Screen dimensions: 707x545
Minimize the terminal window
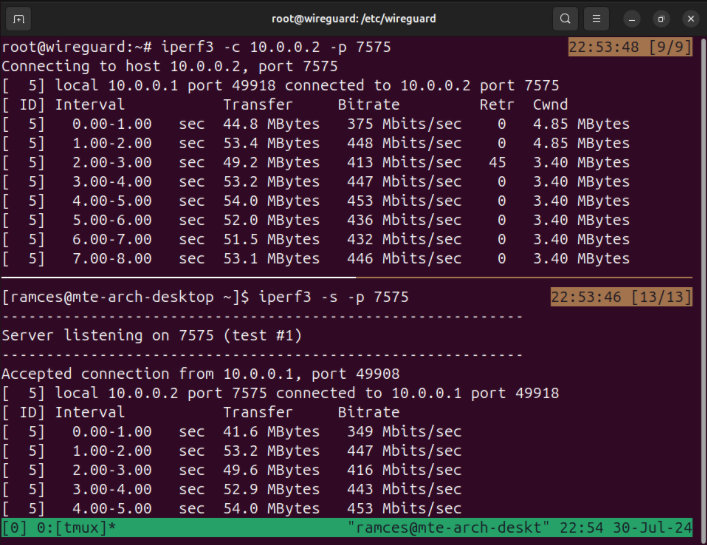[x=632, y=19]
